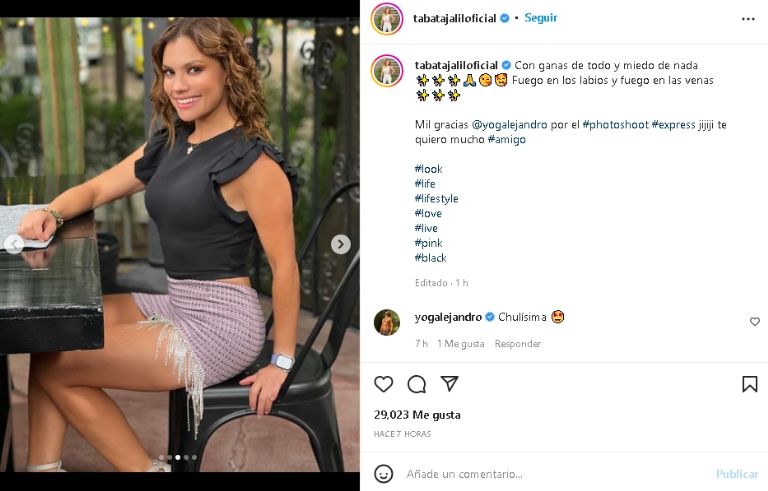768x491 pixels.
Task: Open the header profile picture of tabatajaliloficial
Action: (387, 18)
